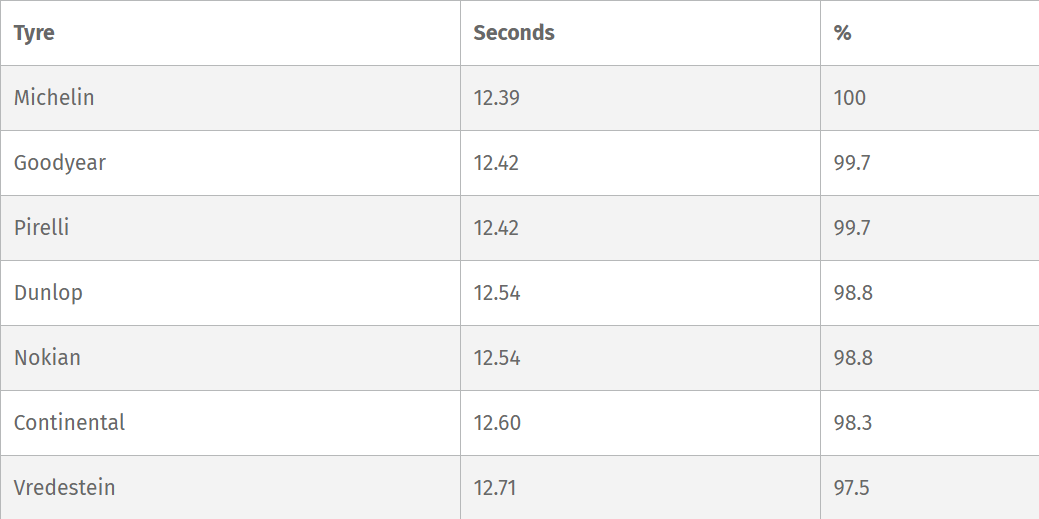Click the 12.39 seconds value
Screen dimensions: 1039x519
(x=496, y=98)
